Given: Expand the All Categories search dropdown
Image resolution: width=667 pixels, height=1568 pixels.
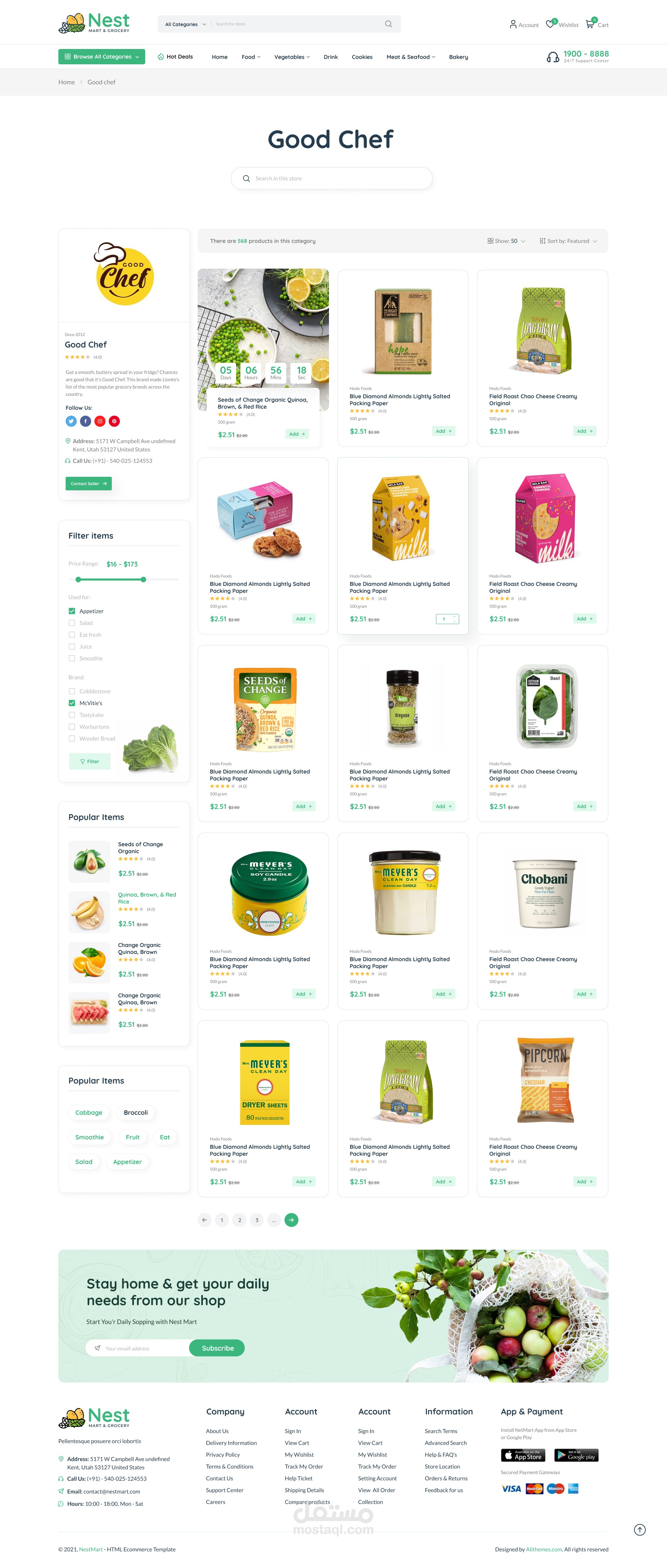Looking at the screenshot, I should [x=186, y=24].
